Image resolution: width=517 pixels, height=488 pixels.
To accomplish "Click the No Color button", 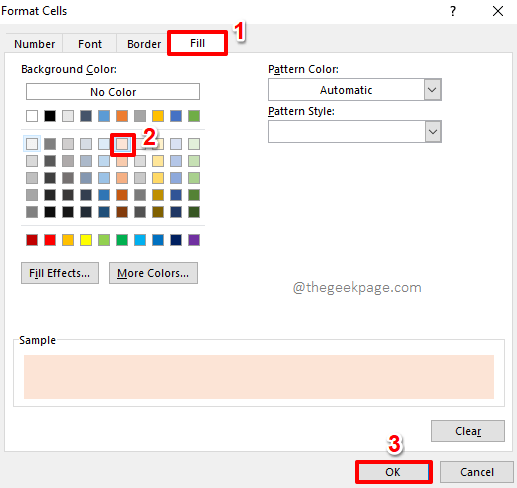I will tap(113, 92).
